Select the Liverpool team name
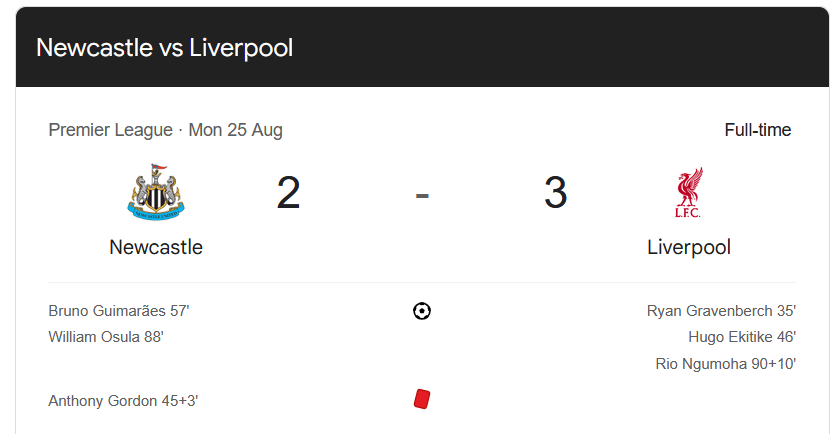The height and width of the screenshot is (434, 836). pos(689,247)
